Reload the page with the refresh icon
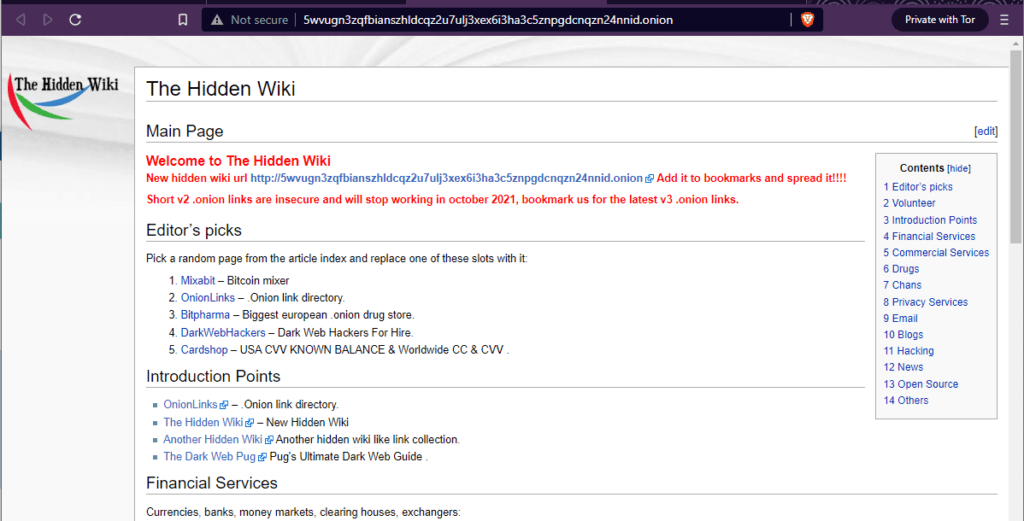The image size is (1024, 521). [x=75, y=20]
